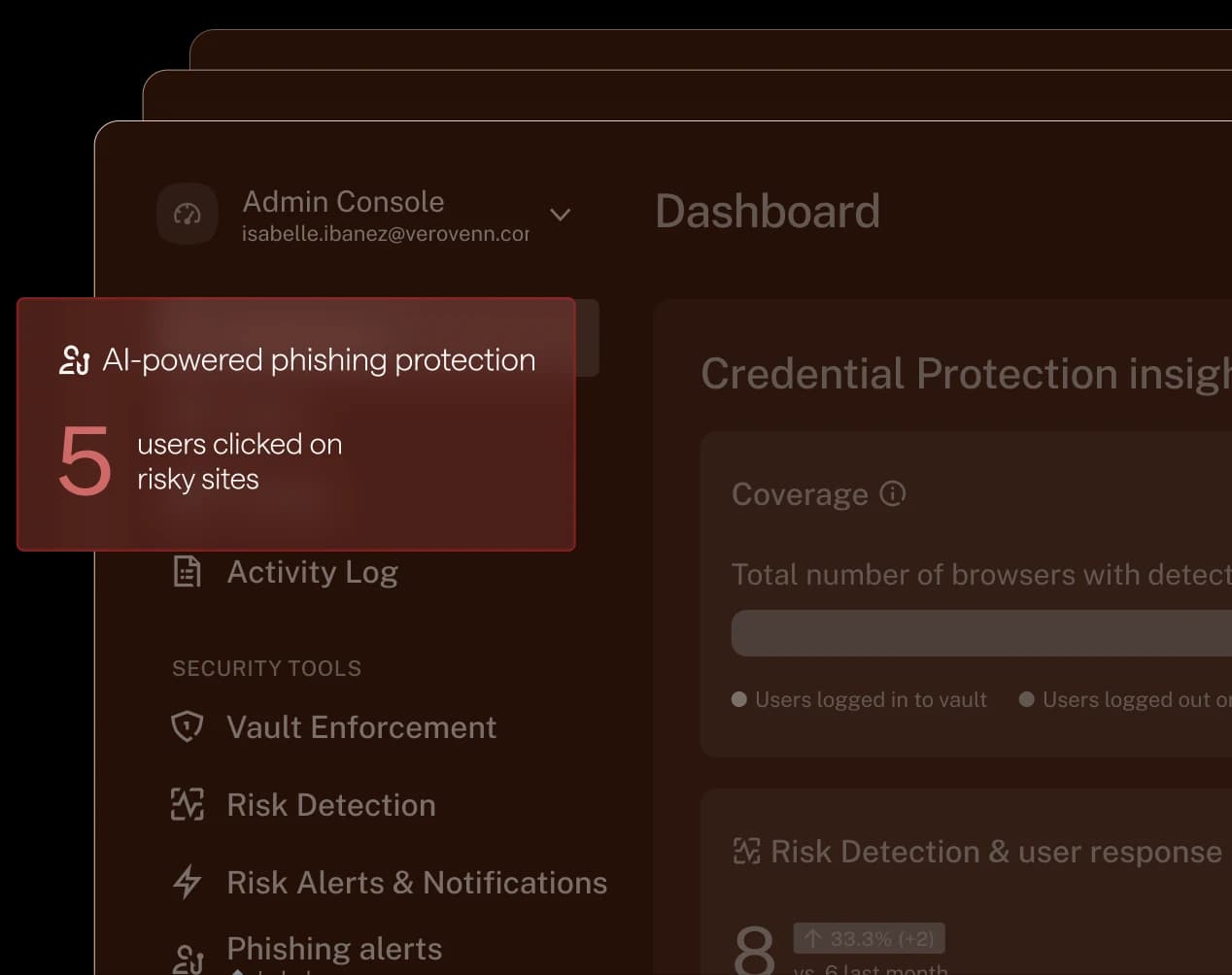Click the large number 8 in Risk Detection card

pos(755,949)
